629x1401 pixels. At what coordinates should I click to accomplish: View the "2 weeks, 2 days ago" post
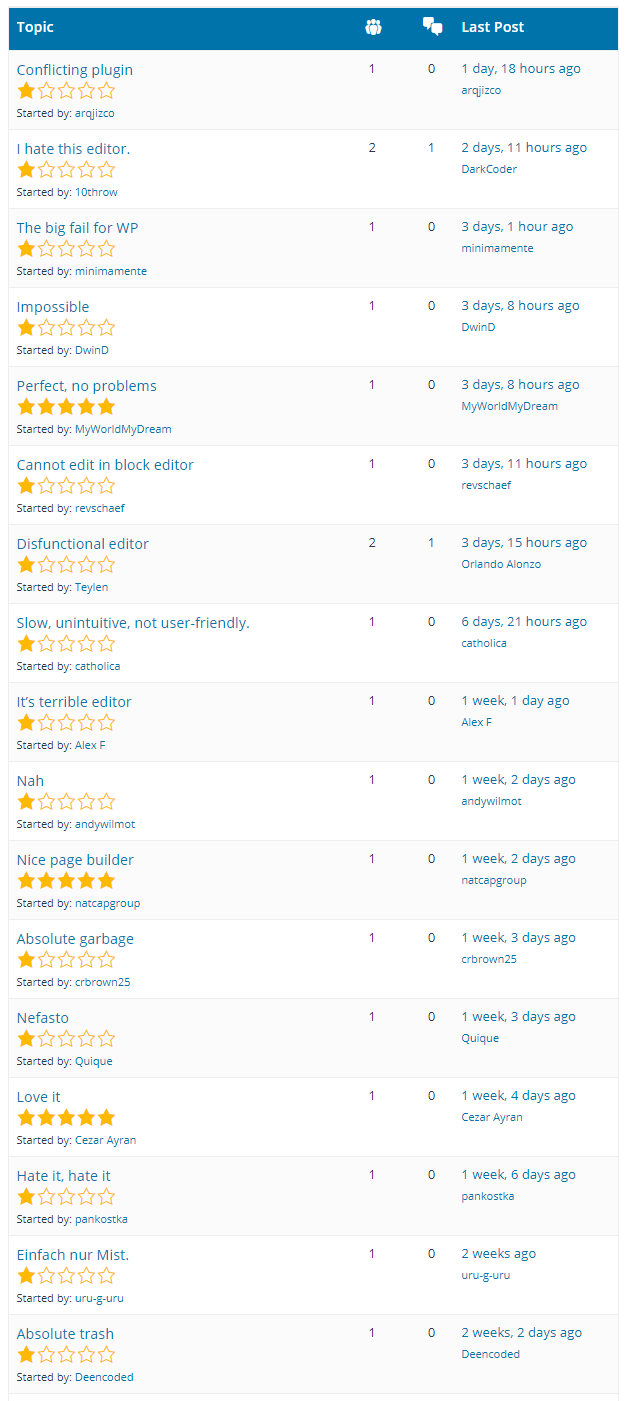coord(522,1333)
